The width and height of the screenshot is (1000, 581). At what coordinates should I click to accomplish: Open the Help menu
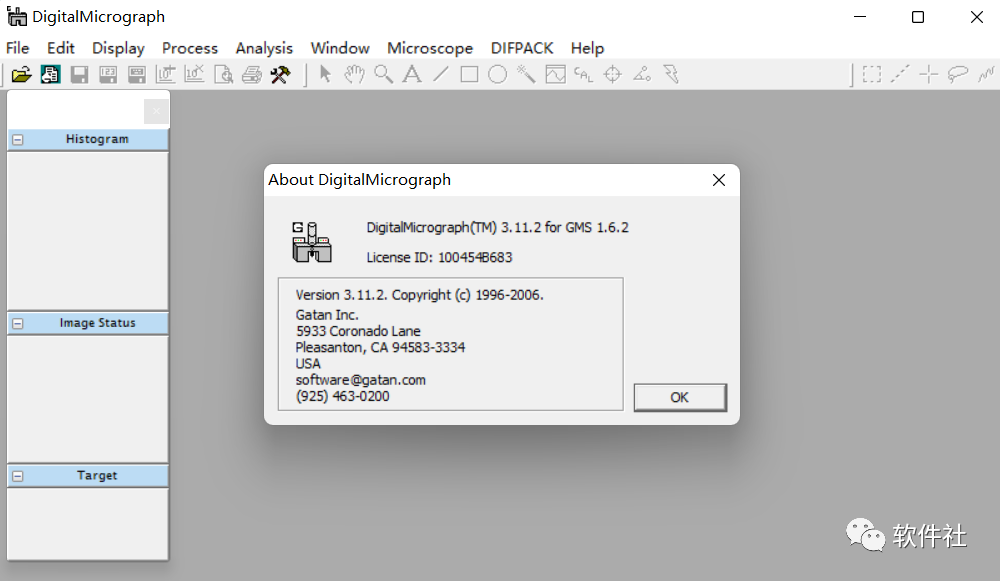[x=587, y=48]
